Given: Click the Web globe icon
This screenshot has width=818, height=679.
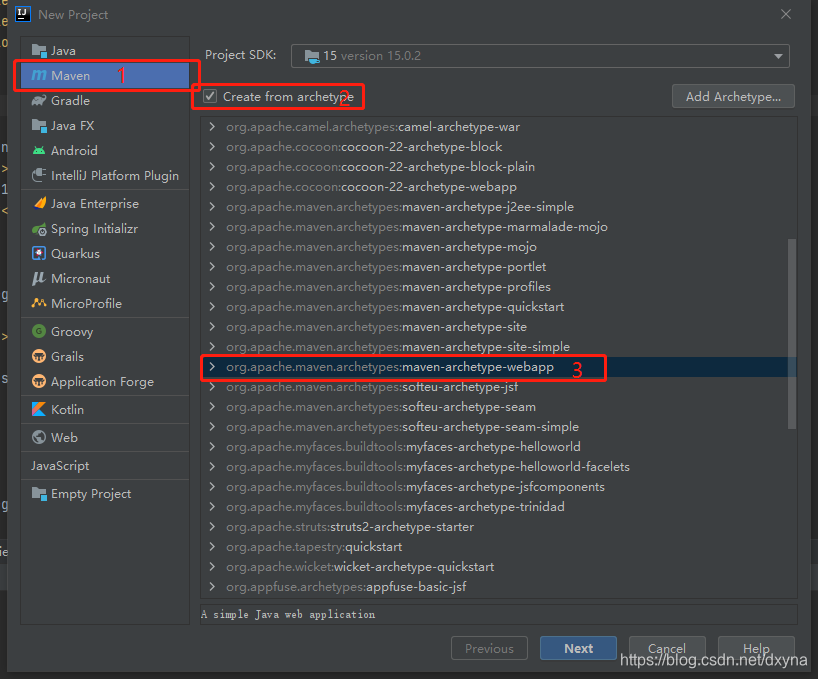Looking at the screenshot, I should [x=39, y=437].
